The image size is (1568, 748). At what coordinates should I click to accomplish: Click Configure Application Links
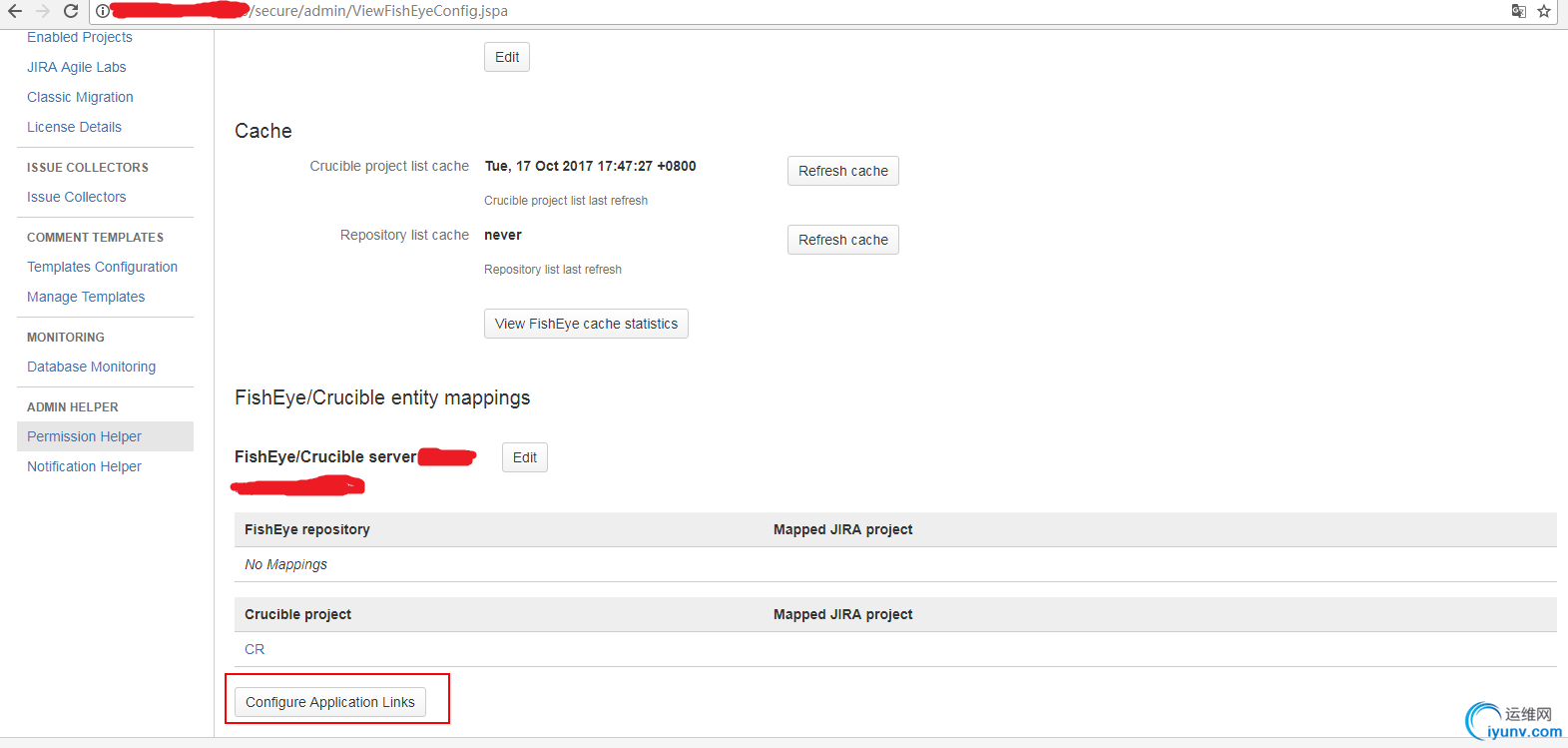[330, 702]
